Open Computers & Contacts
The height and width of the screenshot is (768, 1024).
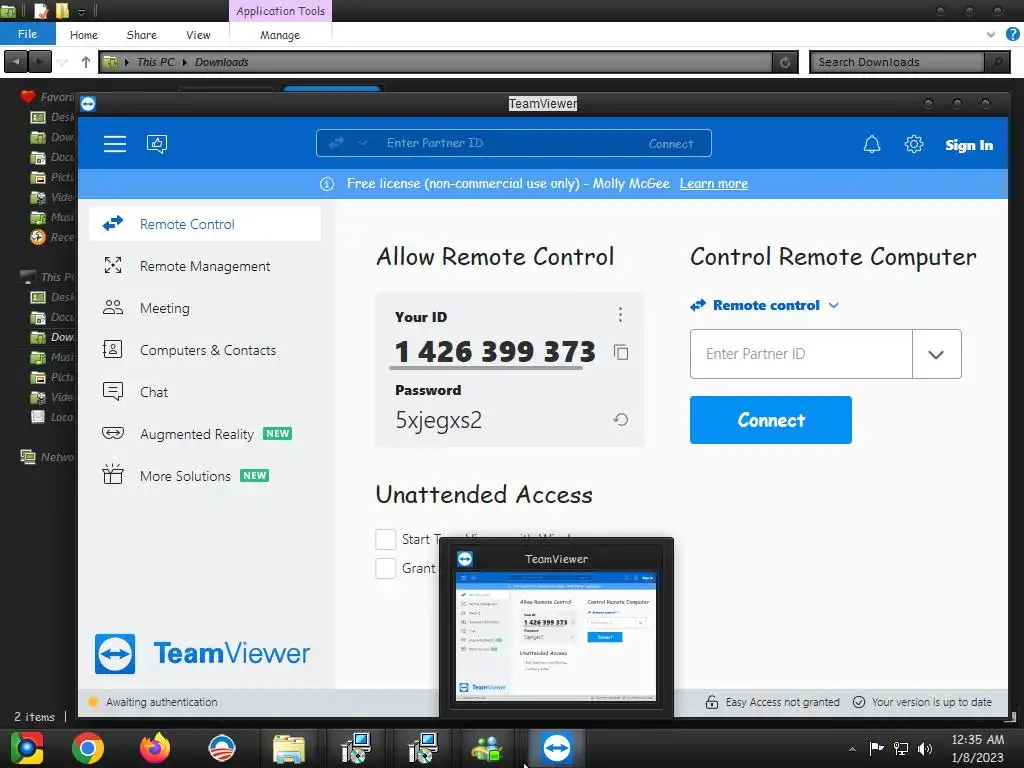[205, 350]
